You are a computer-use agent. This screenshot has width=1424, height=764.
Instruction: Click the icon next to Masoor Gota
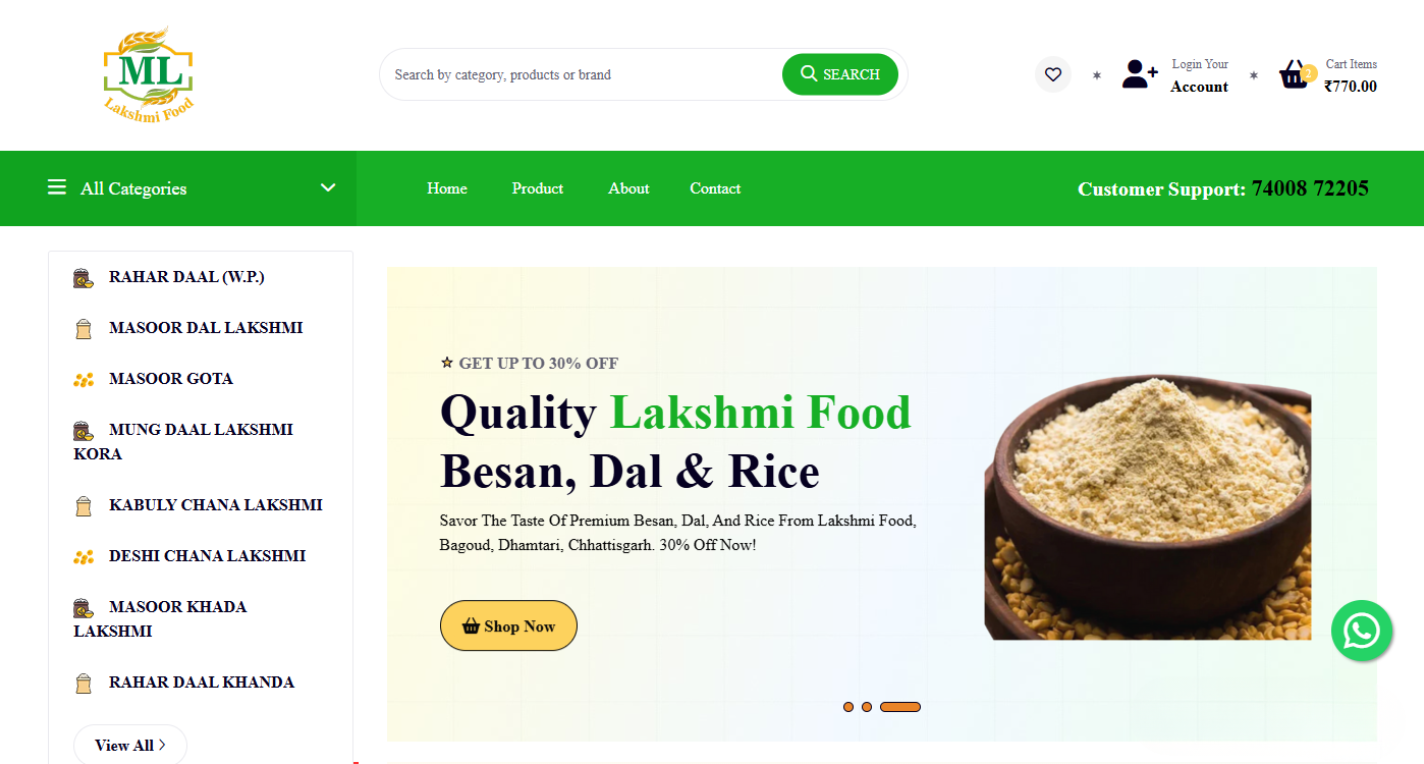(x=84, y=379)
